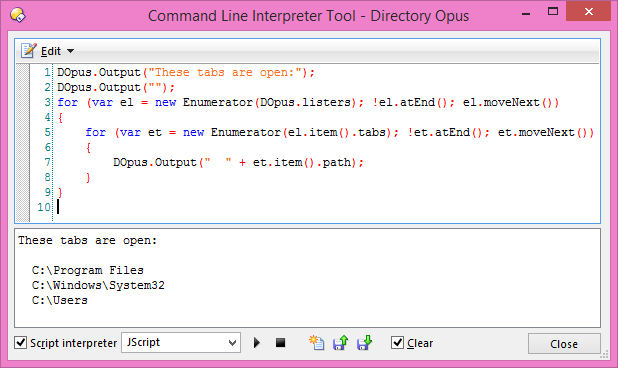Close window with the red X button
Screen dimensions: 618x368
pyautogui.click(x=588, y=11)
